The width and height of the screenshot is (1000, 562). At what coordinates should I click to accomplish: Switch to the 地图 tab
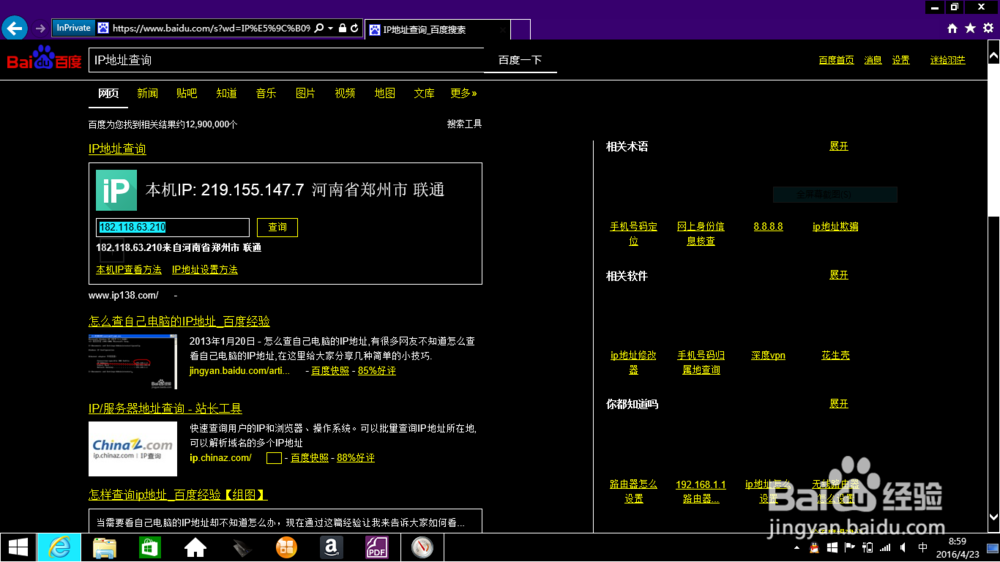tap(385, 93)
